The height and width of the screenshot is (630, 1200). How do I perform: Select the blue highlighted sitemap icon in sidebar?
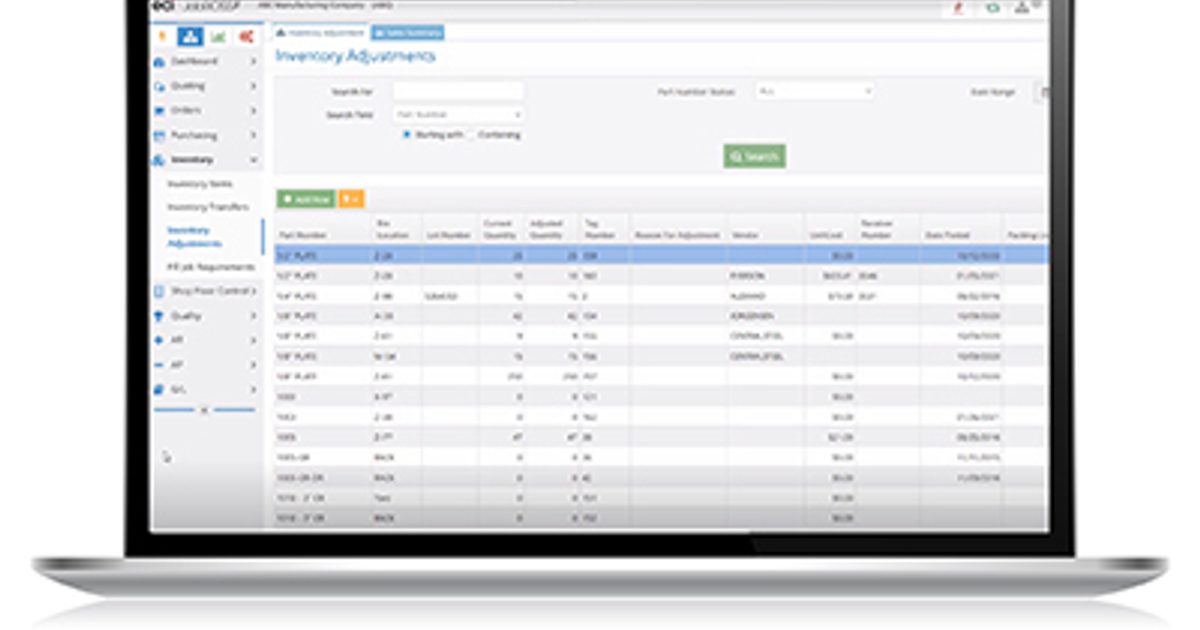(190, 37)
